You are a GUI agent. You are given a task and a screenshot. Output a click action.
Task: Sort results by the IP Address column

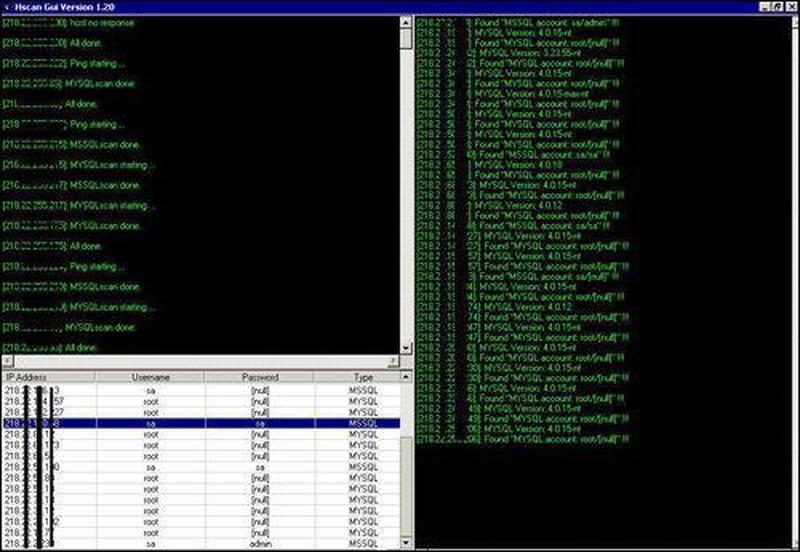[48, 377]
